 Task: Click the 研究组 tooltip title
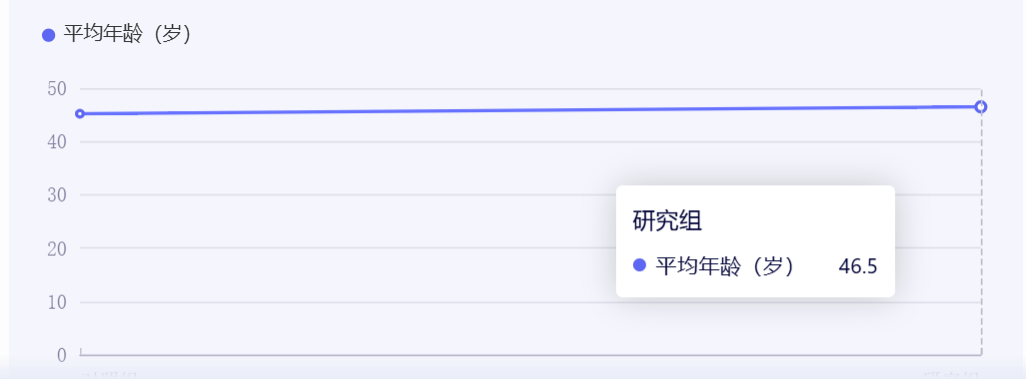click(667, 221)
